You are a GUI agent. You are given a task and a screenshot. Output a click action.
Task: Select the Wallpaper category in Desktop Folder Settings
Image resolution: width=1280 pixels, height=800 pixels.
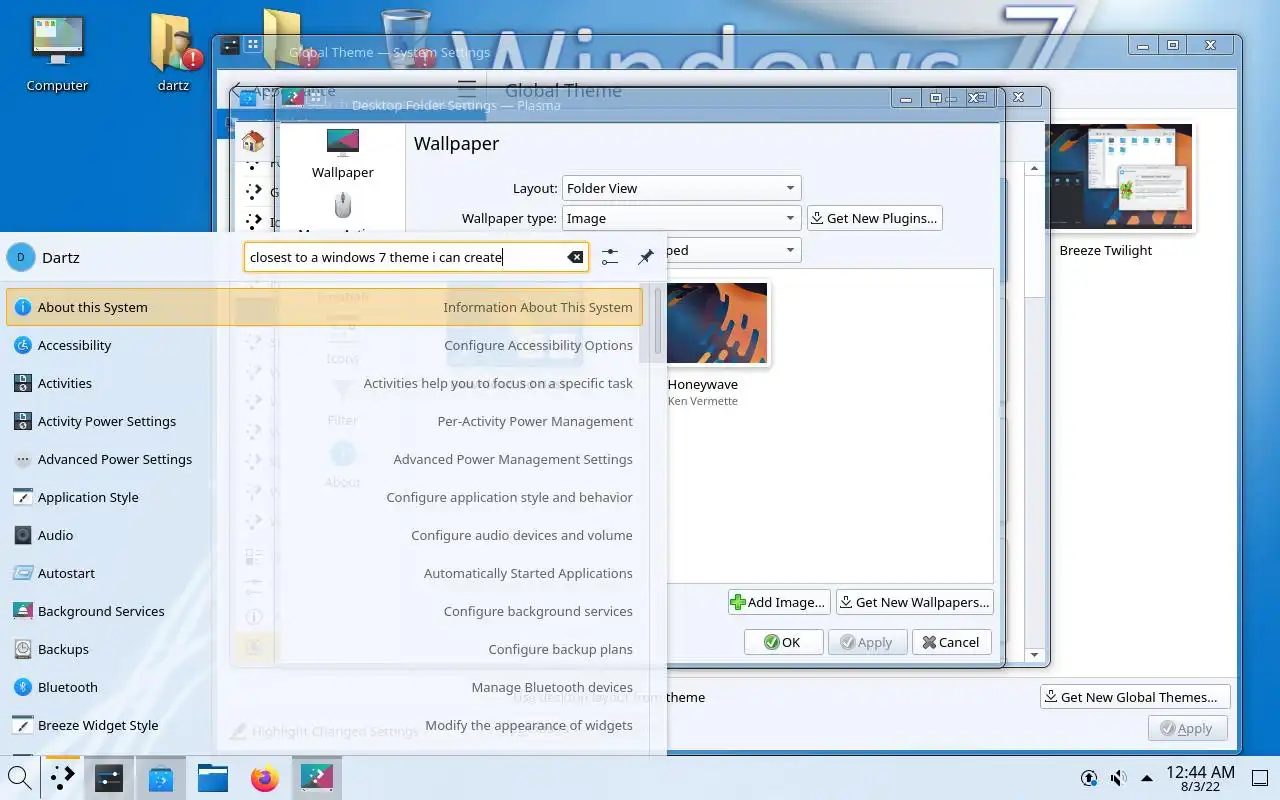[342, 154]
